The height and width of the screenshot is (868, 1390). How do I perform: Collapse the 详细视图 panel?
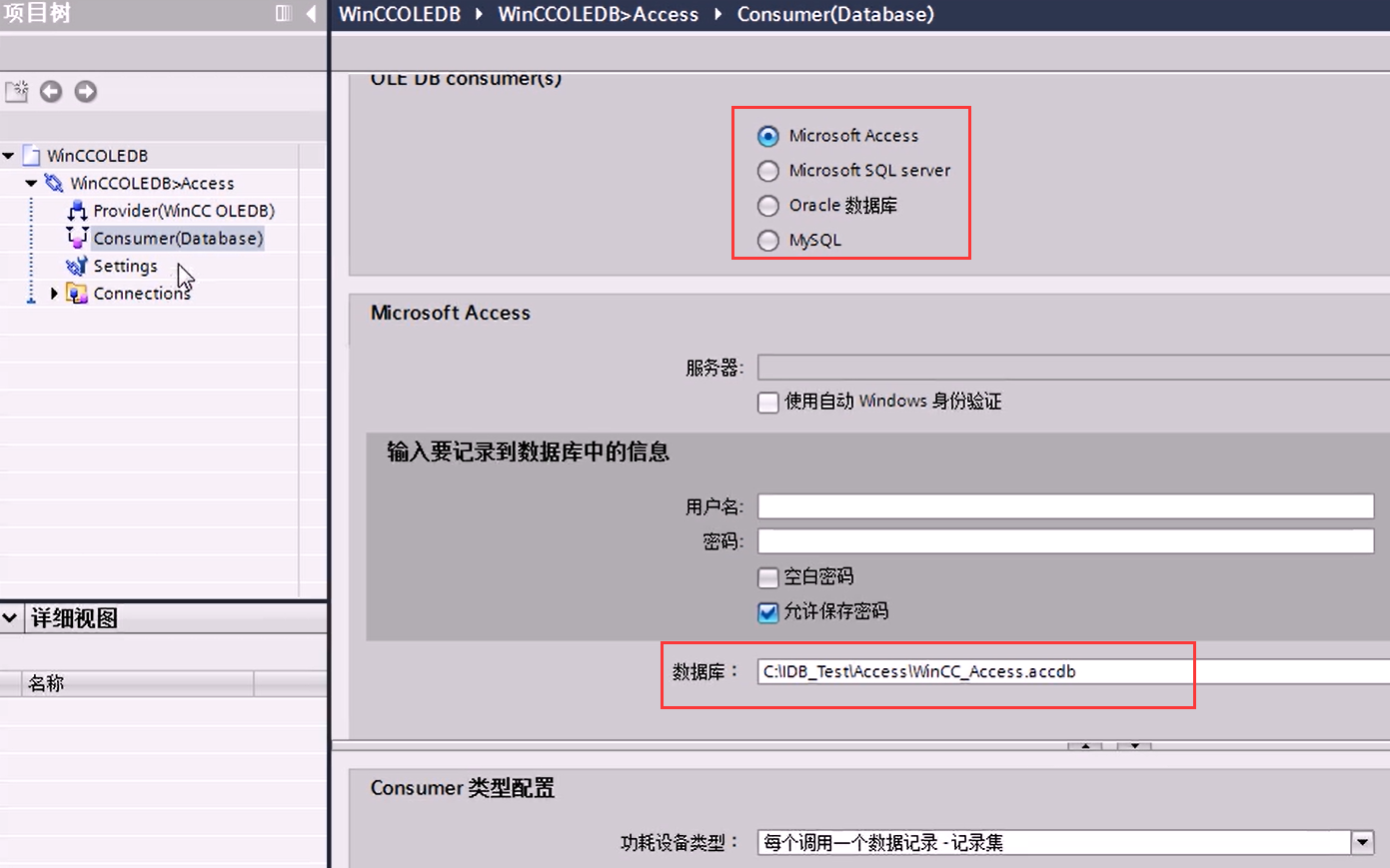10,618
